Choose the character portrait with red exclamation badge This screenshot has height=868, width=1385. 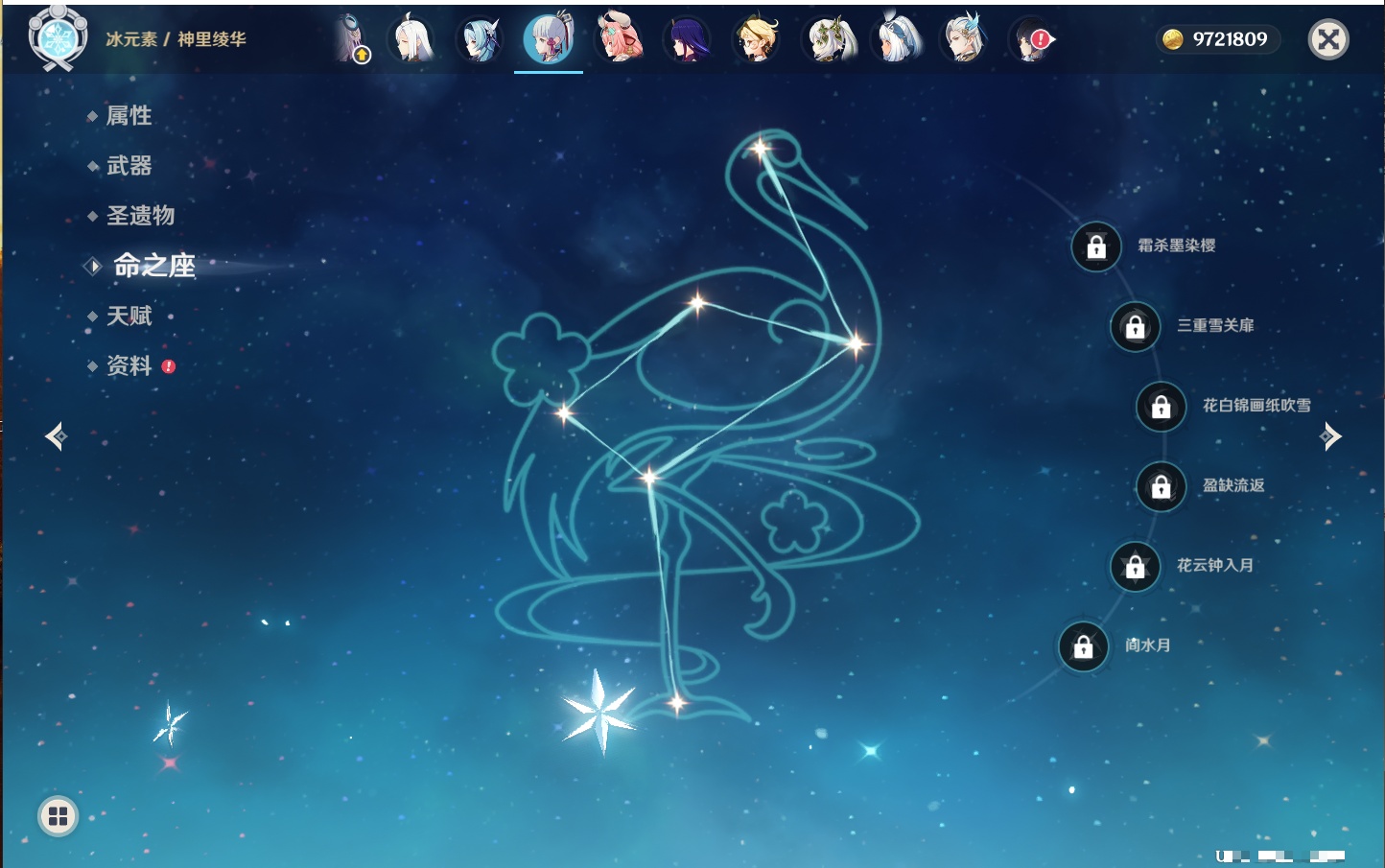pos(1031,39)
